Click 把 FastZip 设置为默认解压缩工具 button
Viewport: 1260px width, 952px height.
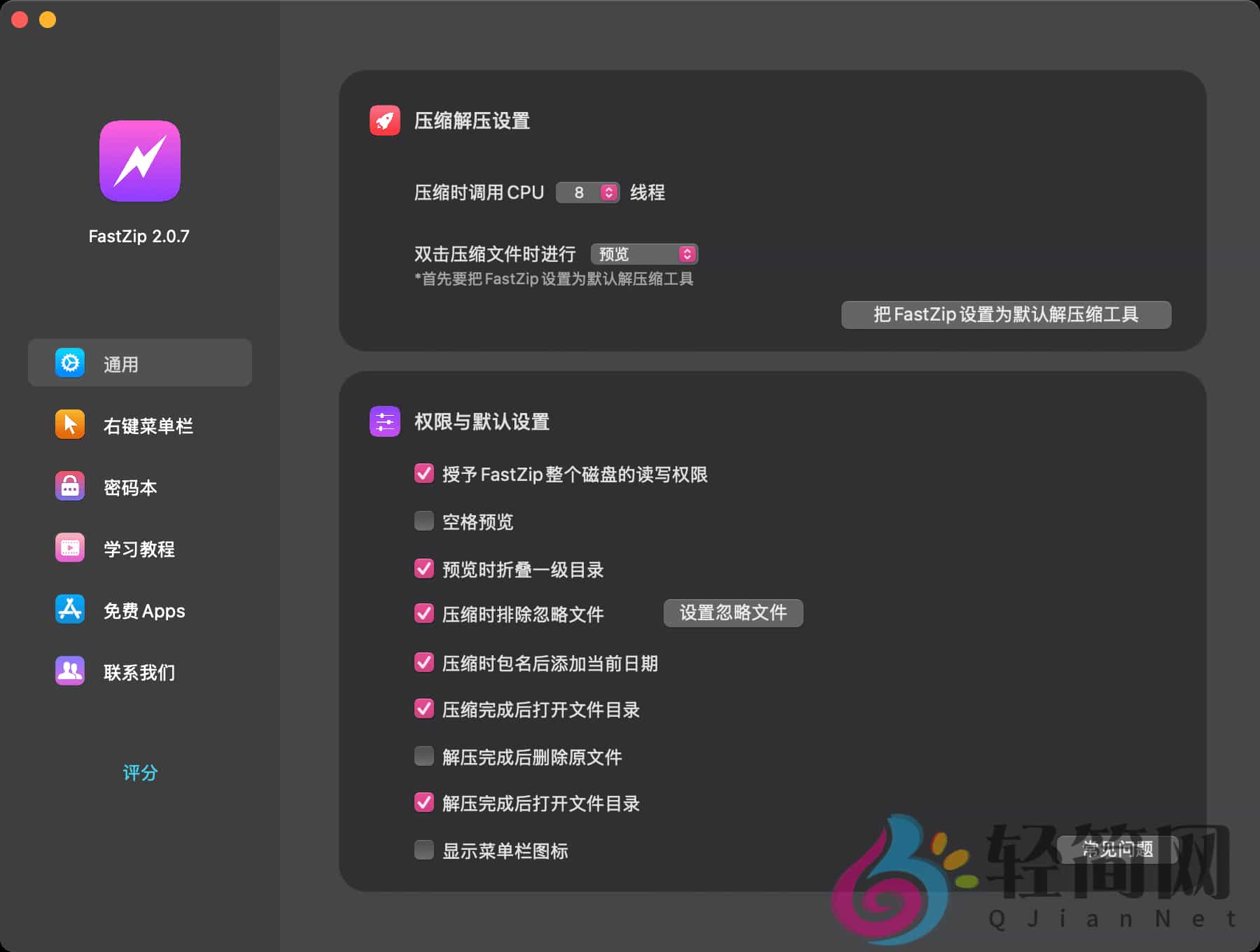point(1006,314)
